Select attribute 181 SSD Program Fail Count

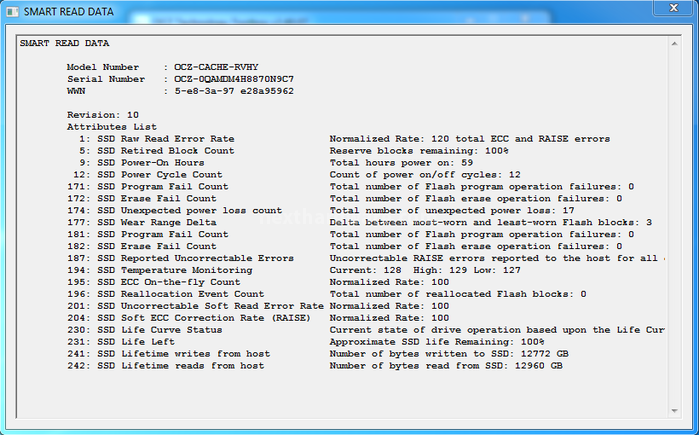pyautogui.click(x=351, y=234)
